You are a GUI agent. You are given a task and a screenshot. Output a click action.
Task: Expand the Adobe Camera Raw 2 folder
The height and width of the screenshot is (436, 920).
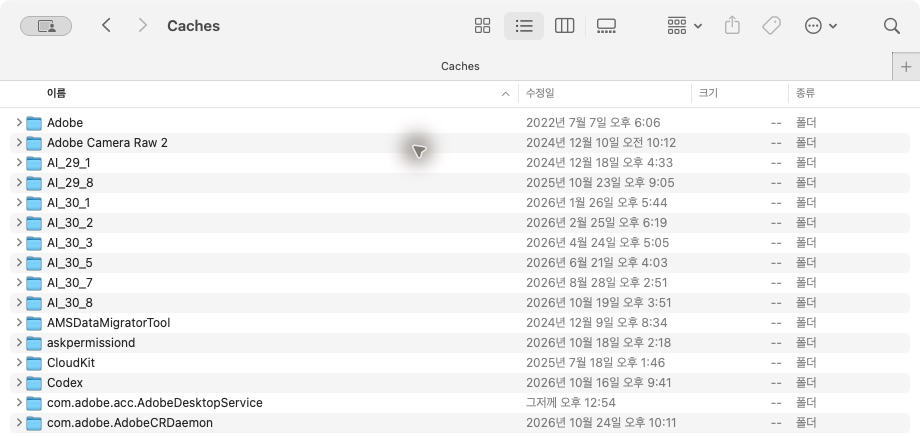pyautogui.click(x=19, y=143)
